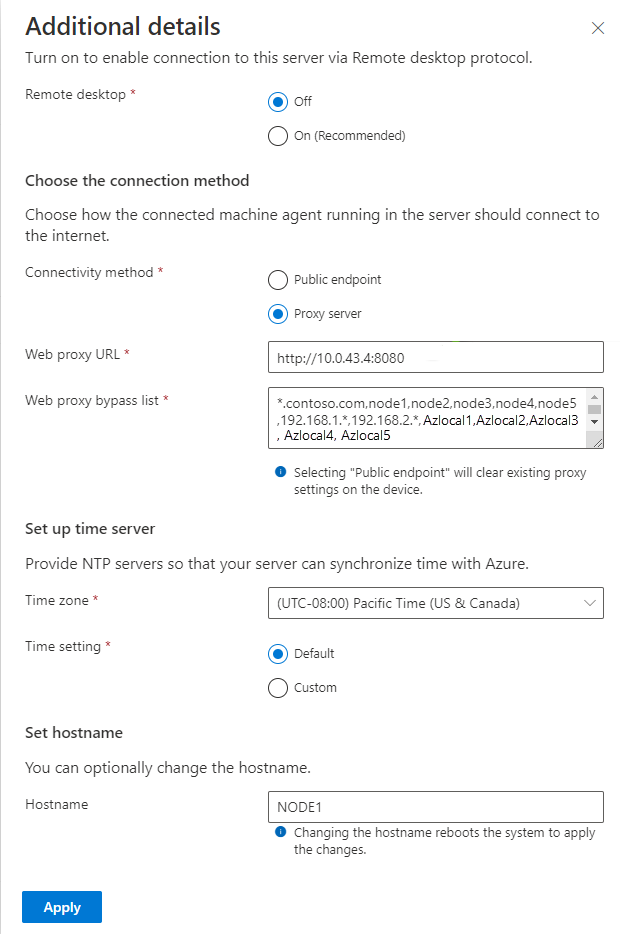Close the Additional details panel
This screenshot has width=620, height=934.
[x=597, y=28]
